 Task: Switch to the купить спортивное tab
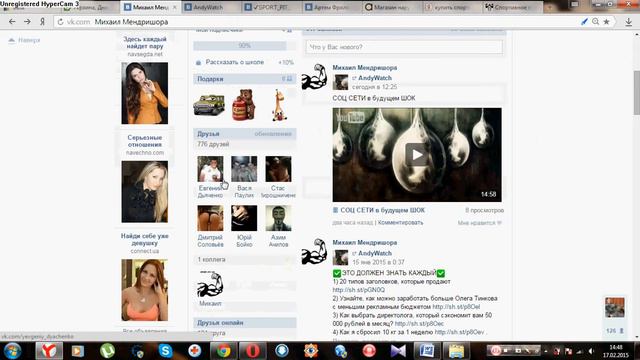point(452,7)
